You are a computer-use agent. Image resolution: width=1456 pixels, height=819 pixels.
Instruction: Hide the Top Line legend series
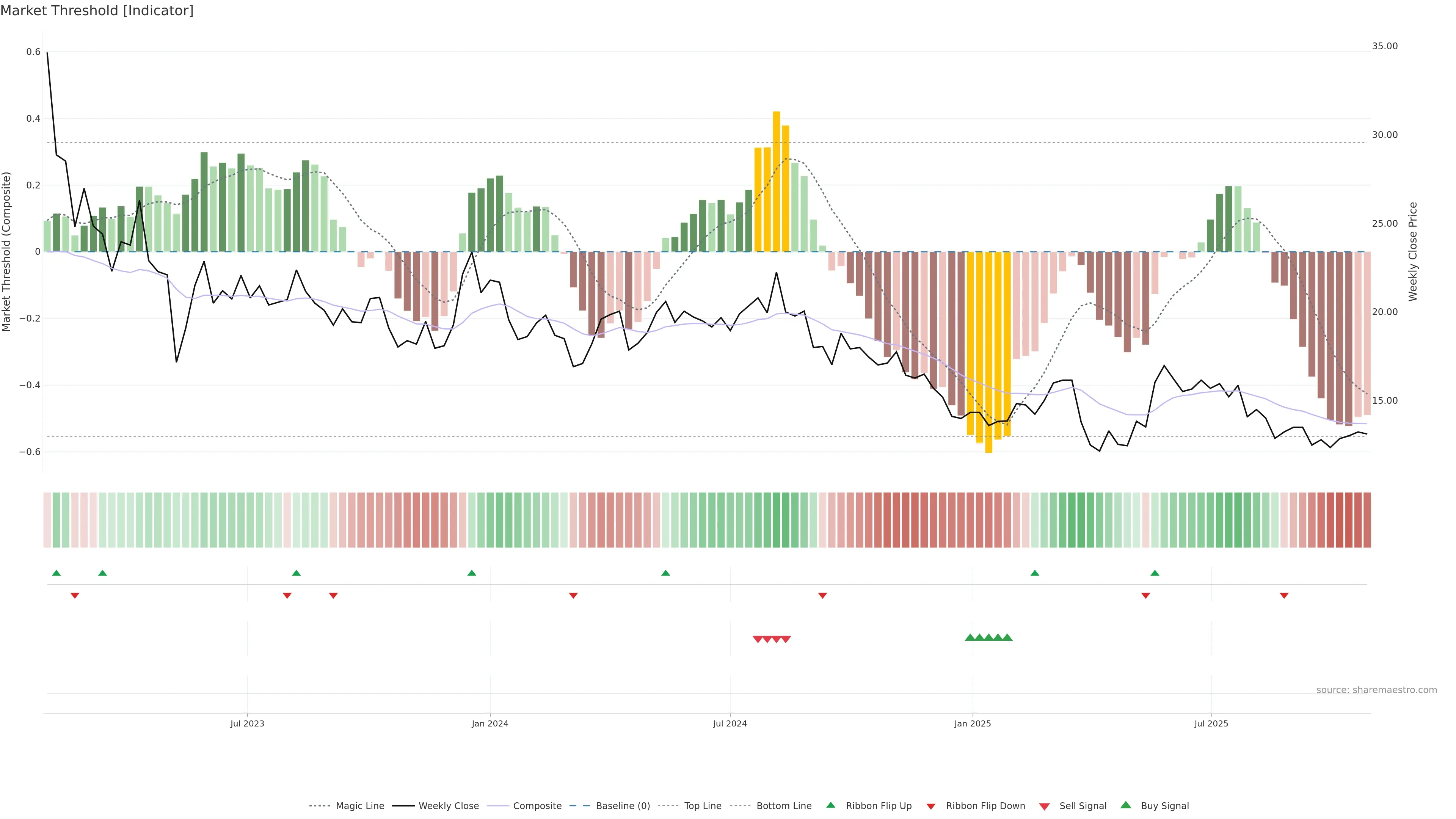pyautogui.click(x=703, y=806)
